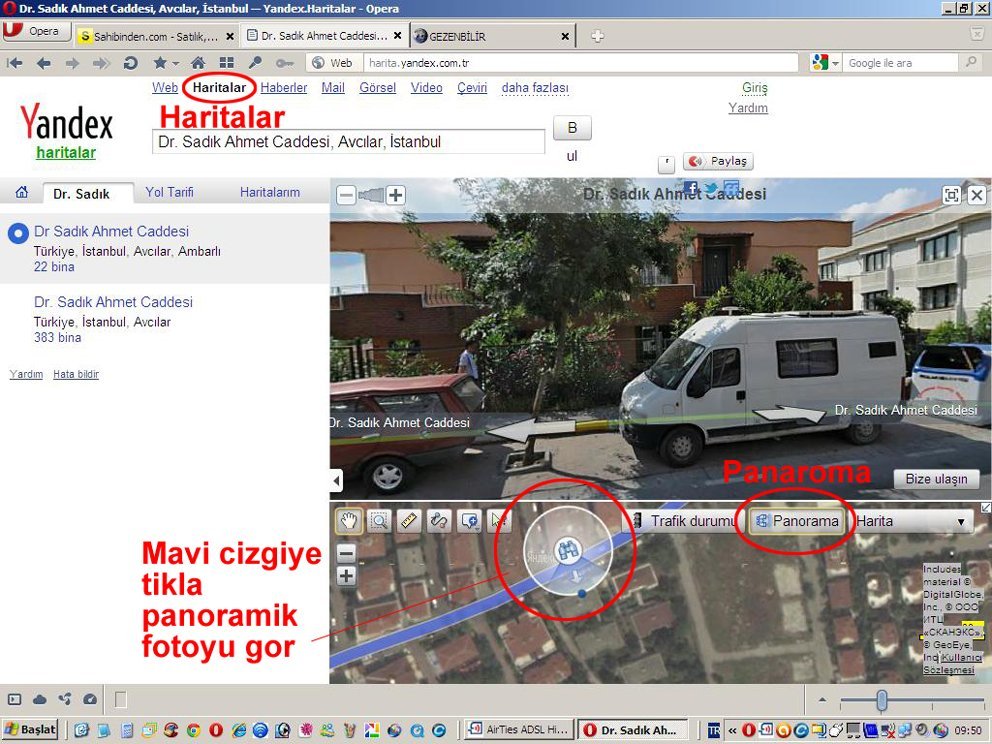
Task: Zoom out the panorama view
Action: click(346, 195)
